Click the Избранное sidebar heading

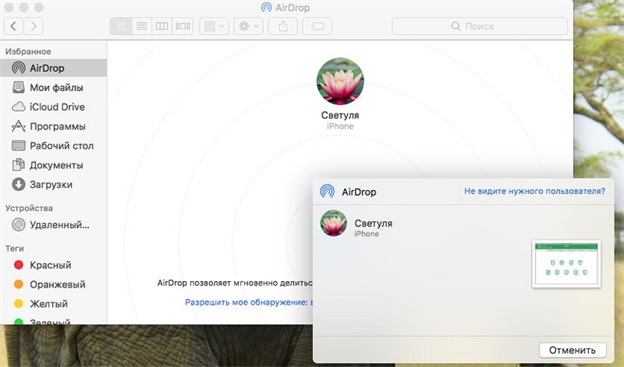(28, 52)
